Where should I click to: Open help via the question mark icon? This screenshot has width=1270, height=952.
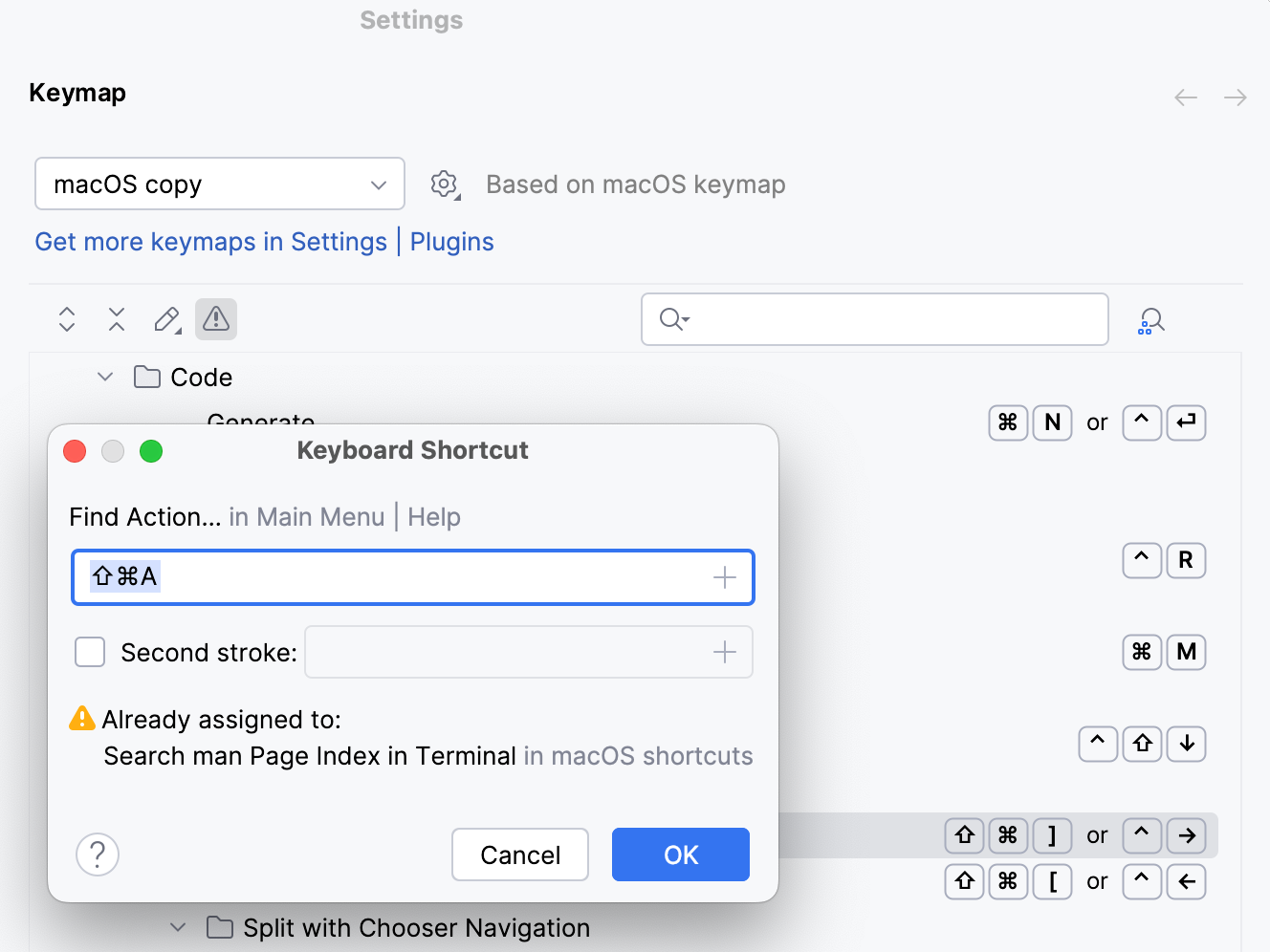tap(97, 855)
